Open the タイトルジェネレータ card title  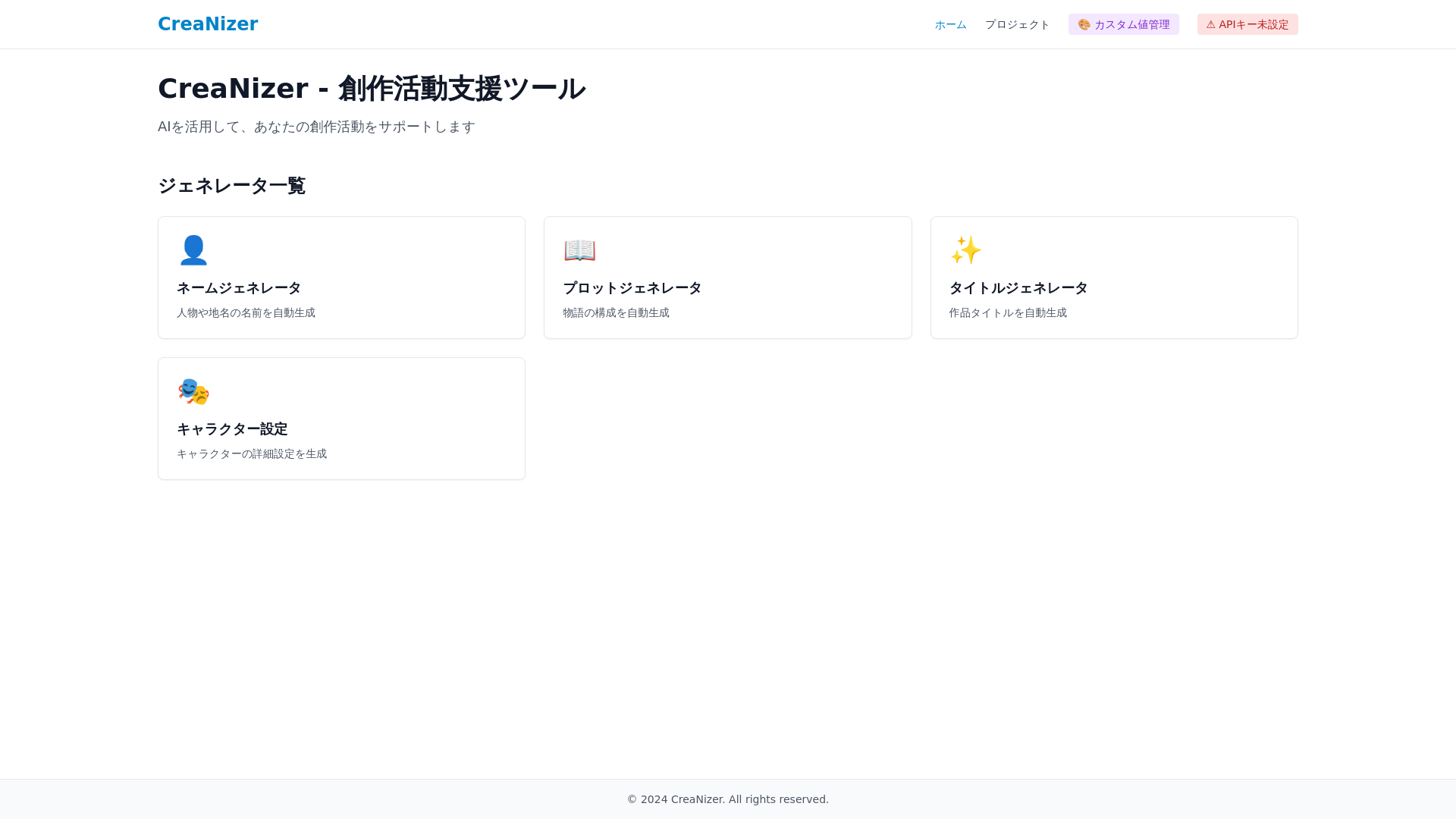point(1018,288)
